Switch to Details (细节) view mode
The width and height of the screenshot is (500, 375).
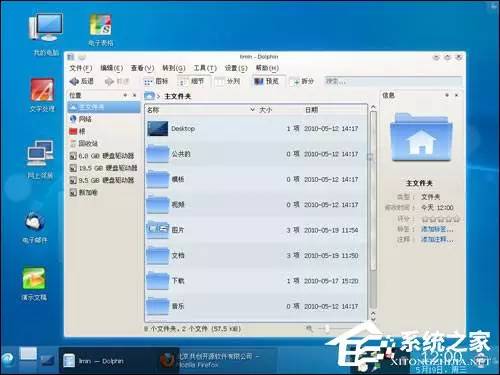[x=192, y=81]
